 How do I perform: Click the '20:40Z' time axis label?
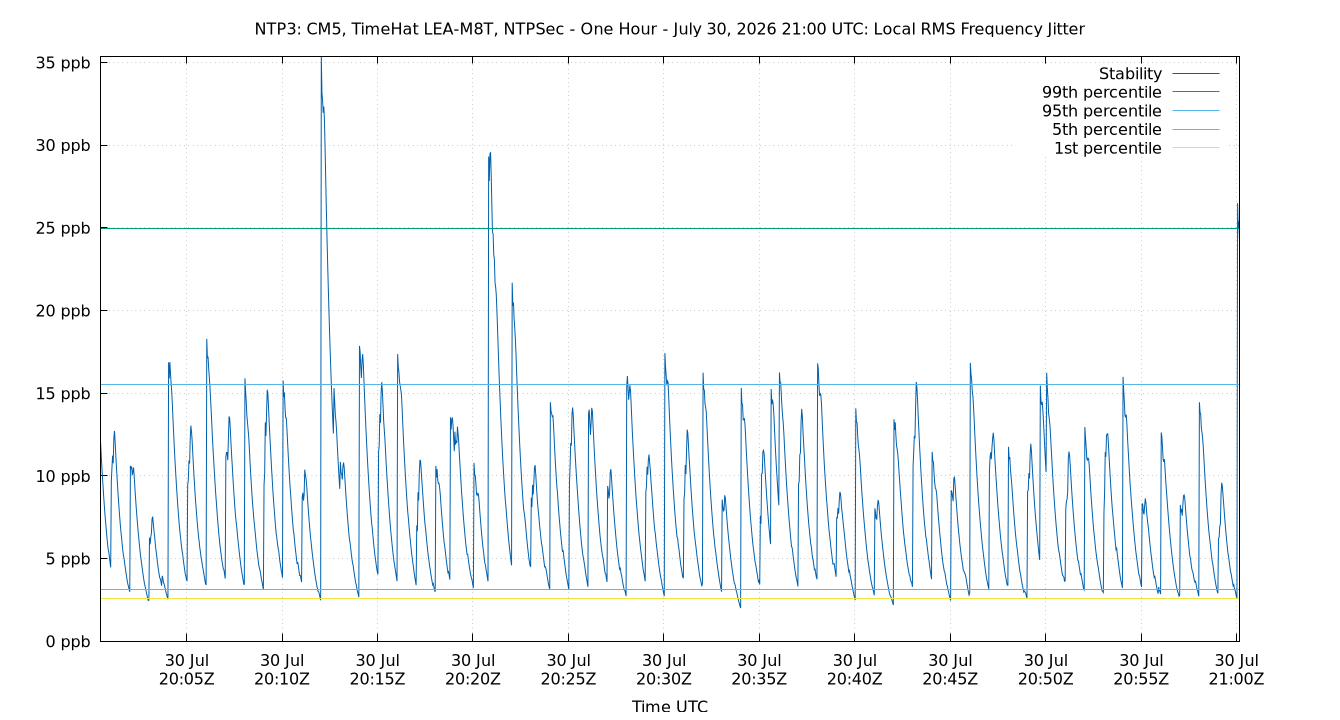[x=854, y=678]
